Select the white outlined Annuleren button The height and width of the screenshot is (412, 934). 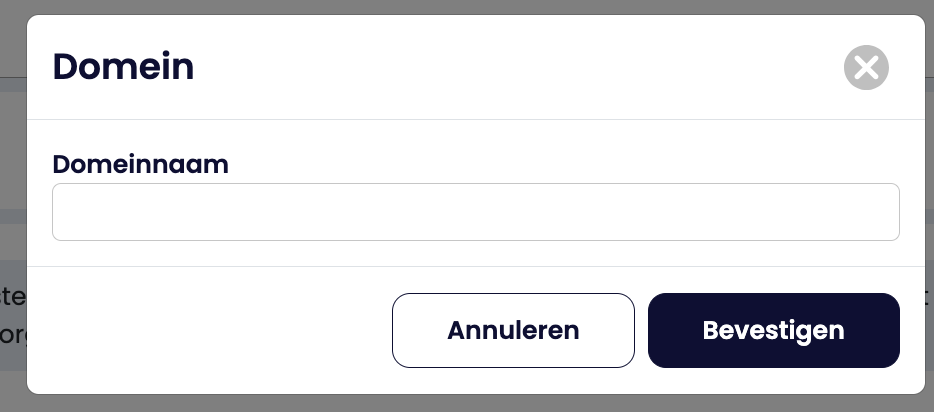click(x=513, y=330)
